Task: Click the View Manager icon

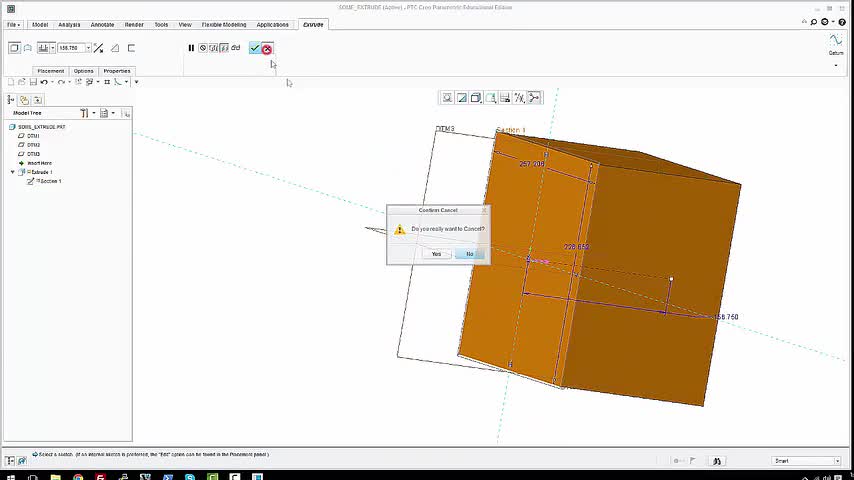Action: (505, 98)
